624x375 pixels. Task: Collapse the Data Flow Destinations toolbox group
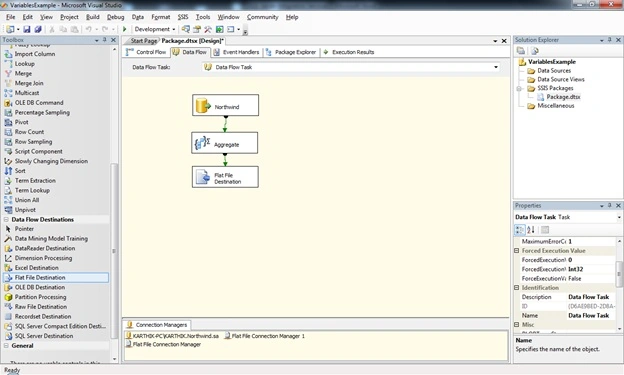click(x=6, y=219)
